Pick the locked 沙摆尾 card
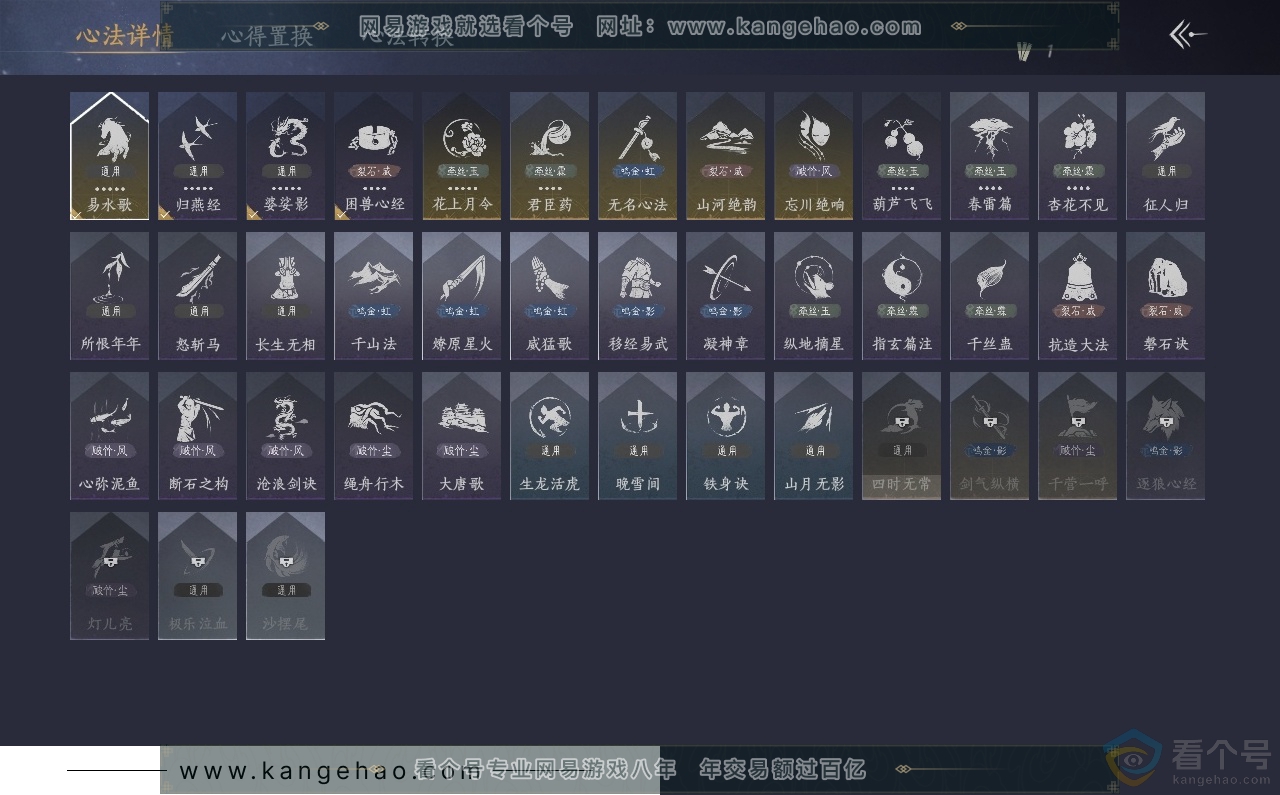The image size is (1280, 795). click(286, 576)
